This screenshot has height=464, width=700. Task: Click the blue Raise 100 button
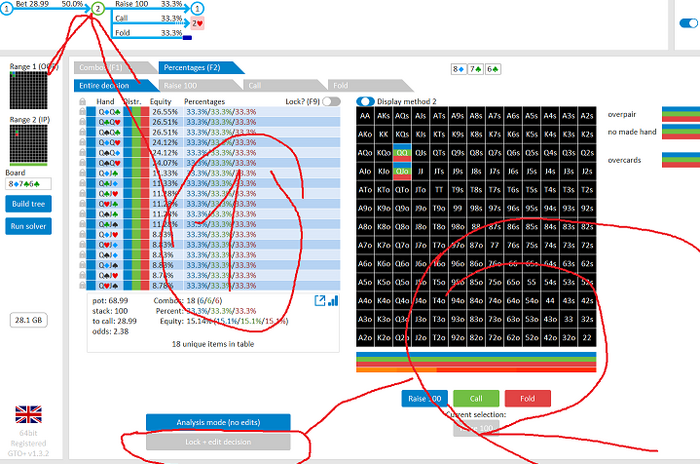(424, 398)
